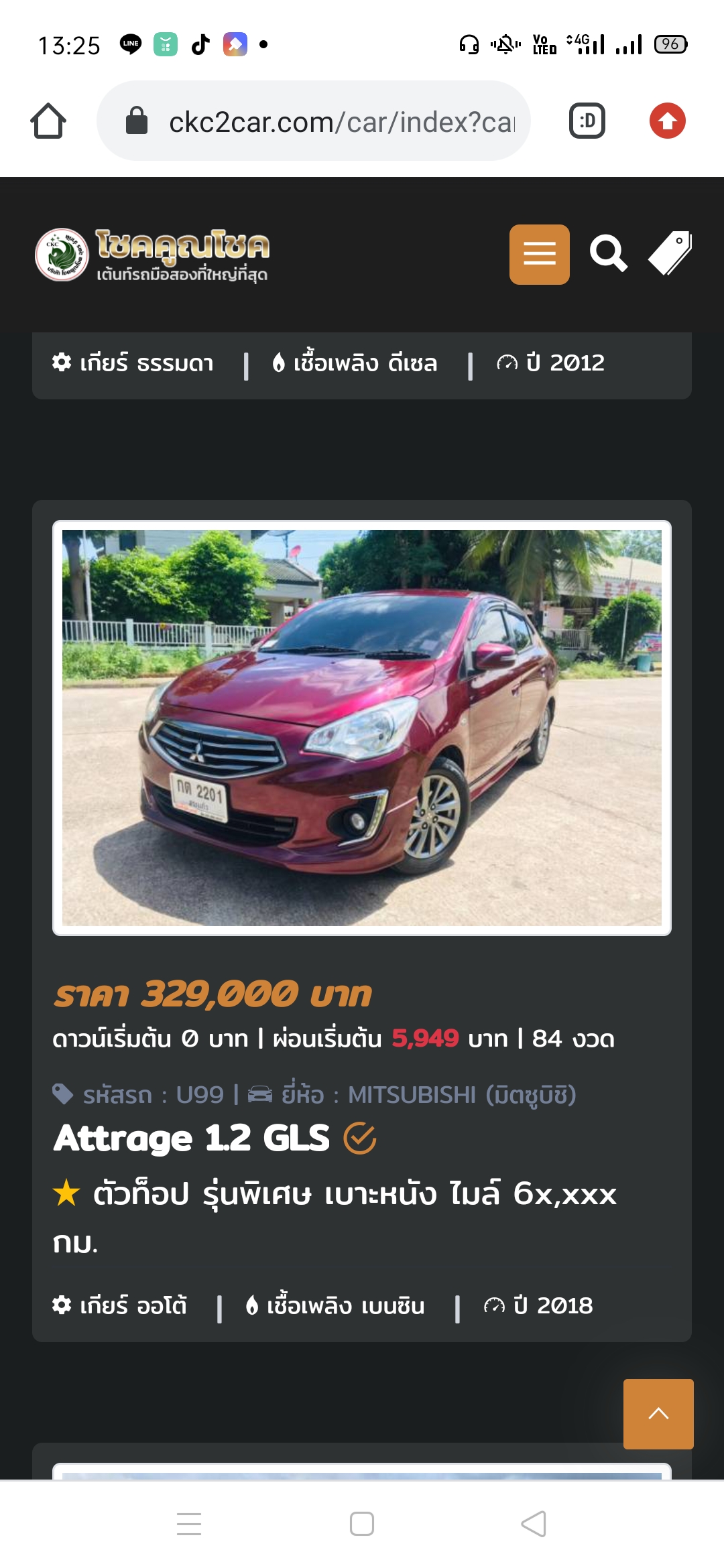
Task: Open the price tag icon
Action: (x=670, y=253)
